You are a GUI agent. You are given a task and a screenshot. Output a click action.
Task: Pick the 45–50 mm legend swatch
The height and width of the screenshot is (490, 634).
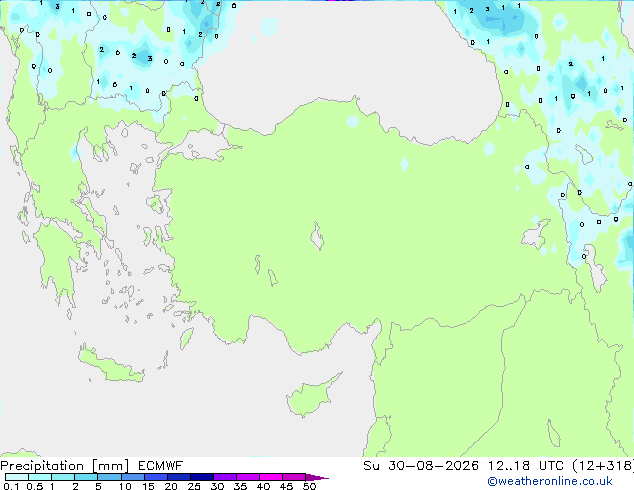click(x=294, y=477)
